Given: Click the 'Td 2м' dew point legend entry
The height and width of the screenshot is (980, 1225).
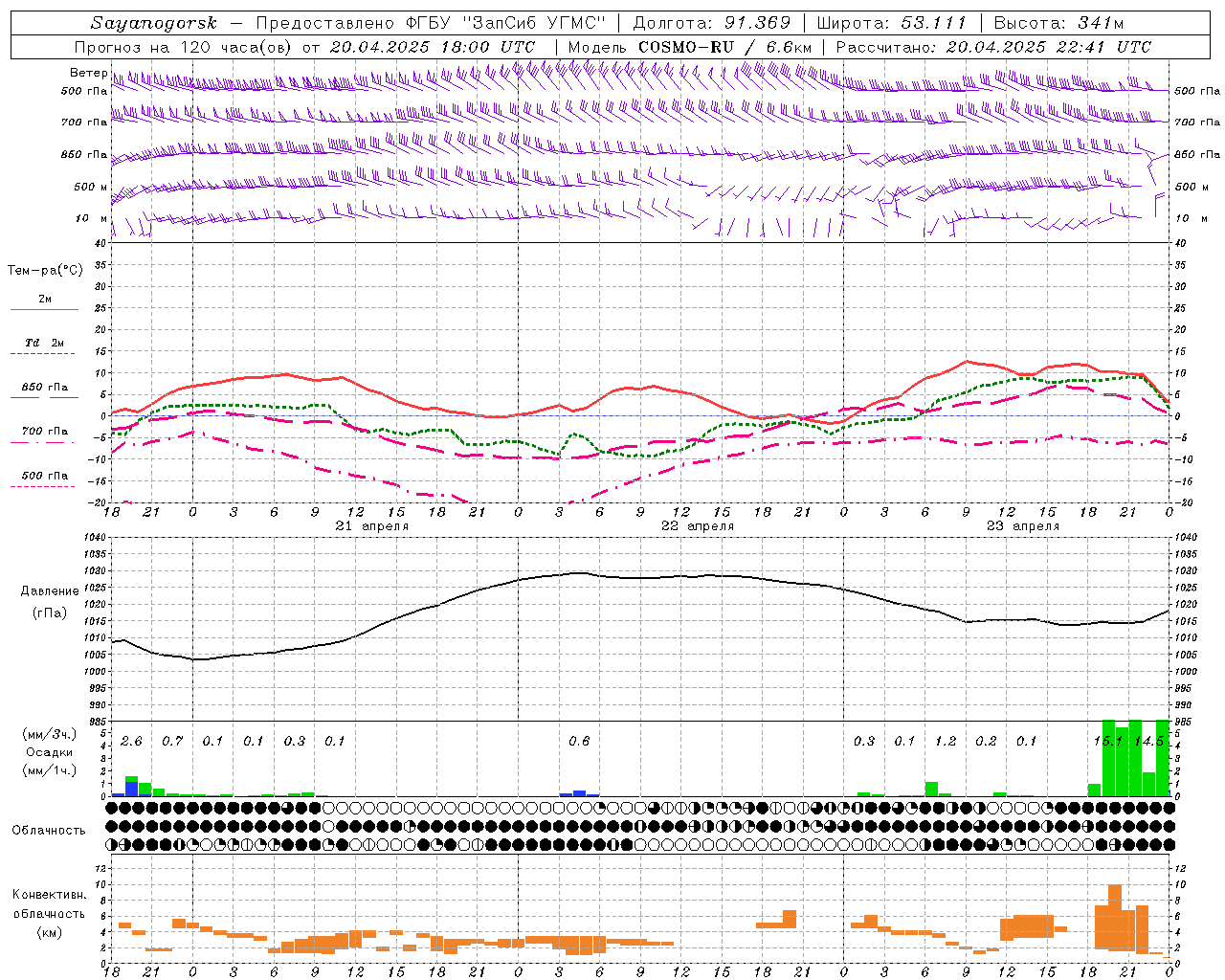Looking at the screenshot, I should (44, 343).
